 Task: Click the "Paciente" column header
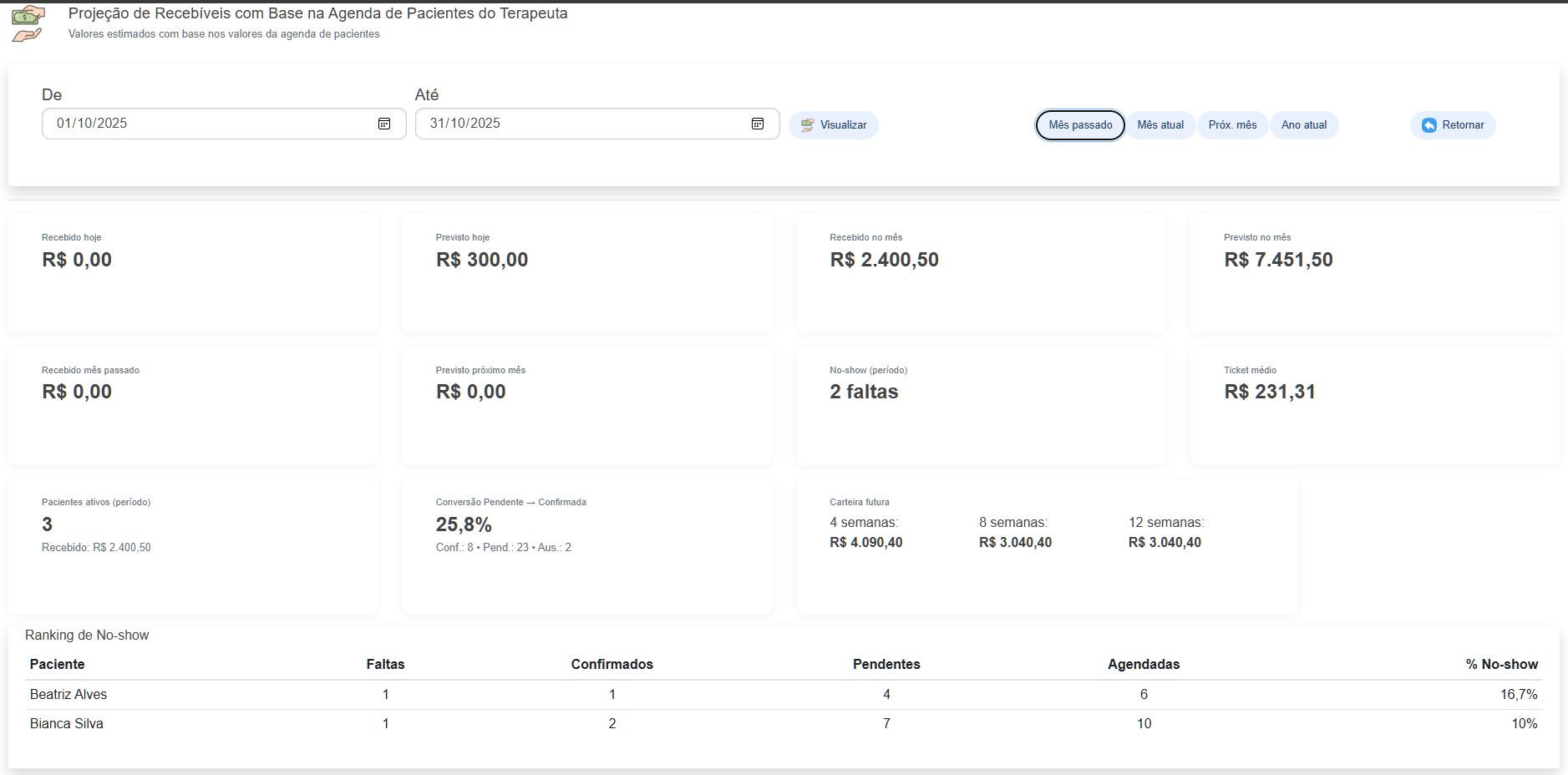pos(57,664)
